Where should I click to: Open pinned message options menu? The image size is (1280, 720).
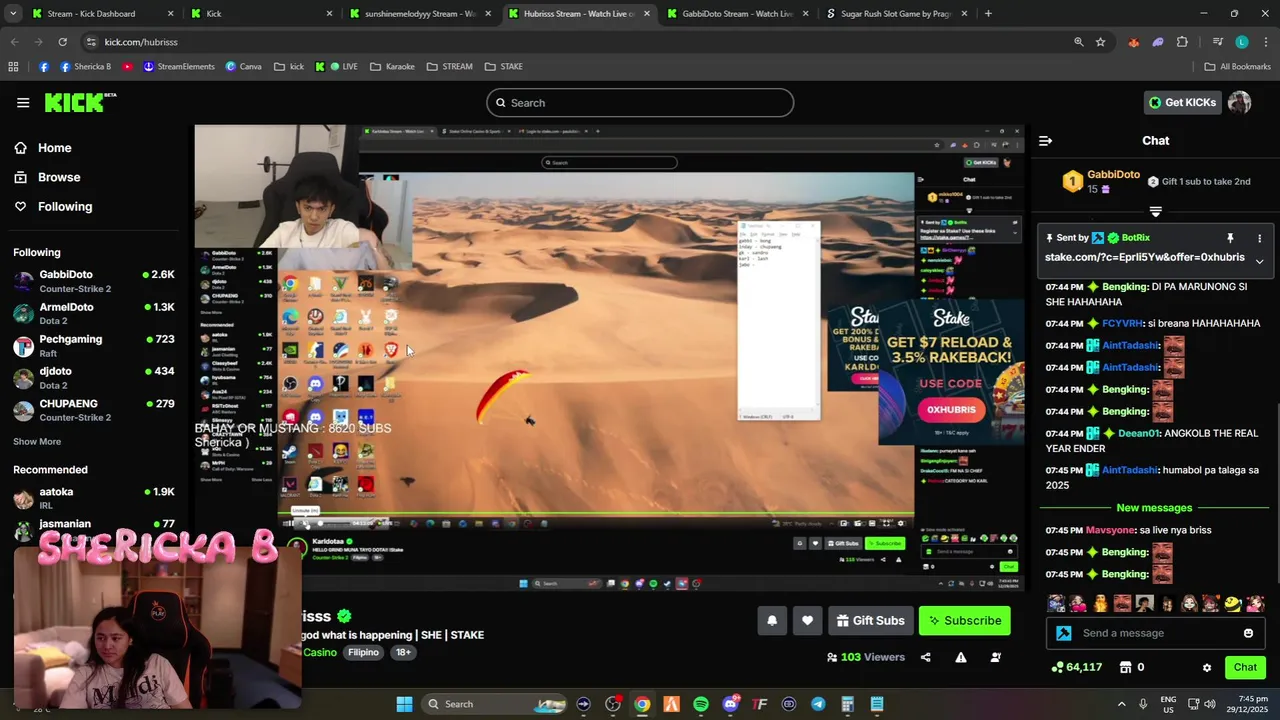[1259, 238]
